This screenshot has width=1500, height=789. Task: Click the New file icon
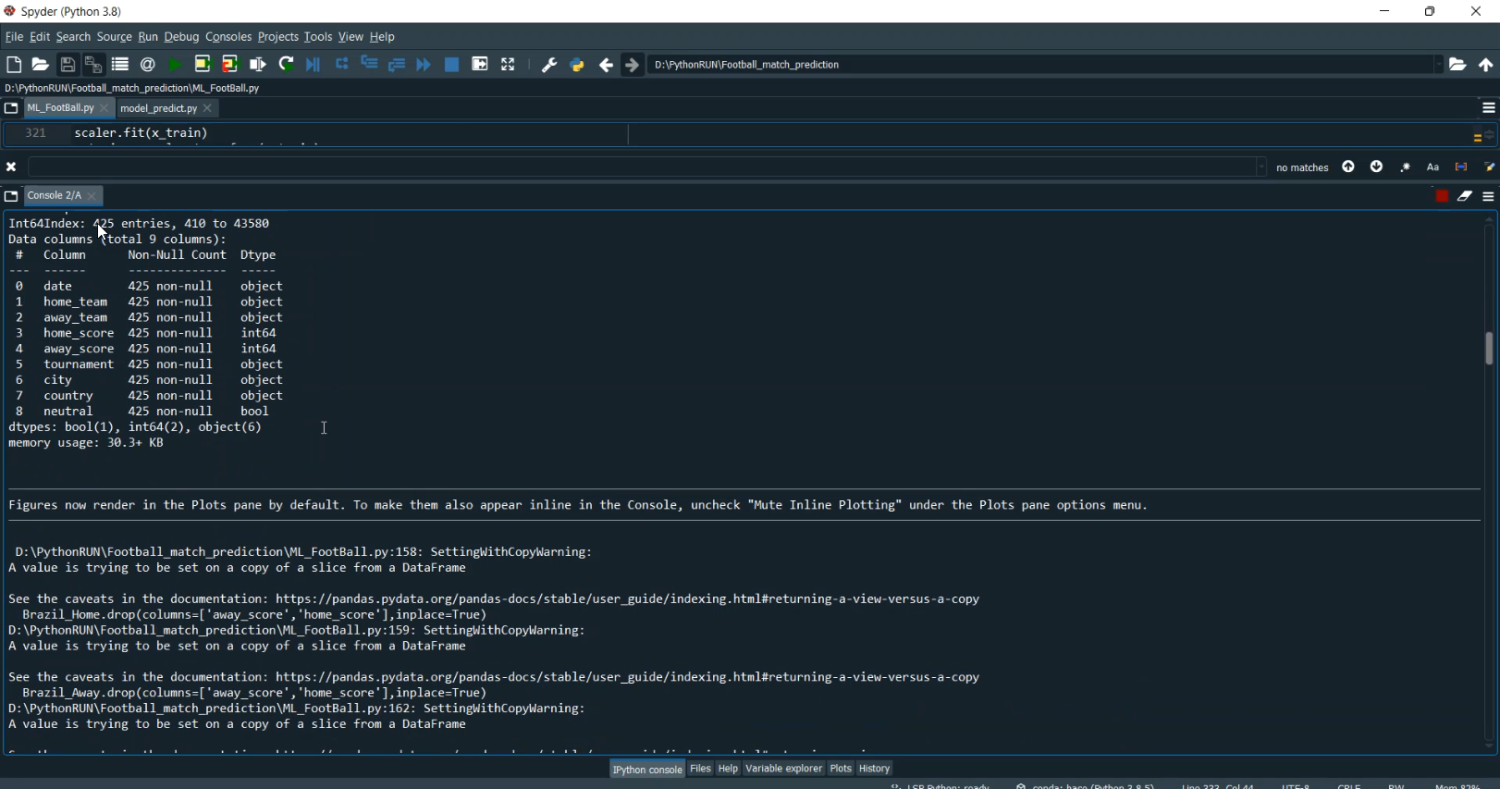coord(14,65)
